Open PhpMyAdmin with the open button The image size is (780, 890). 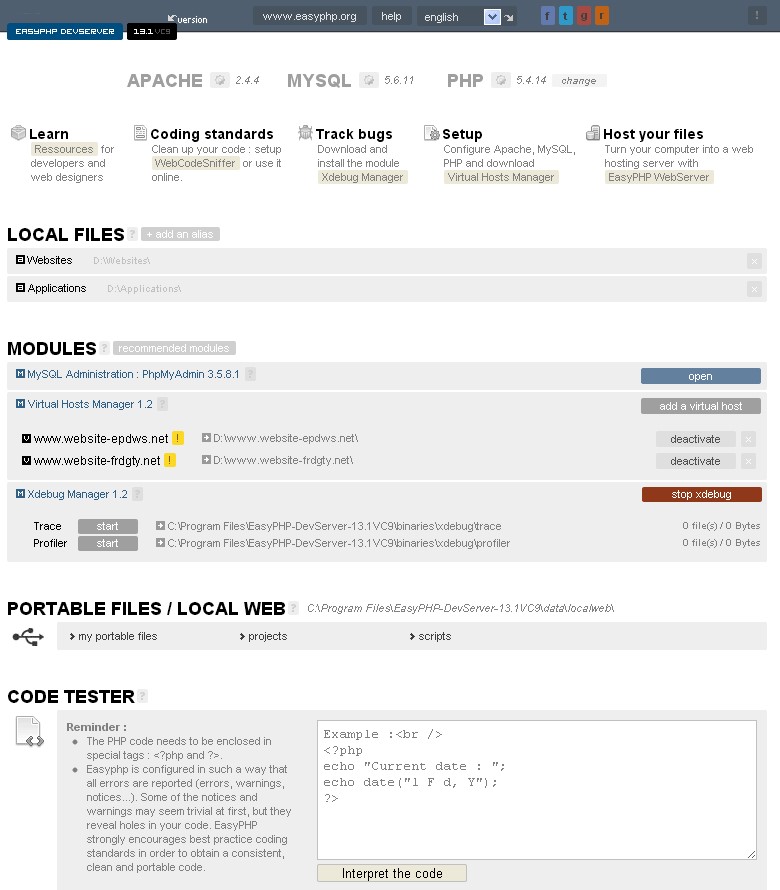point(700,377)
